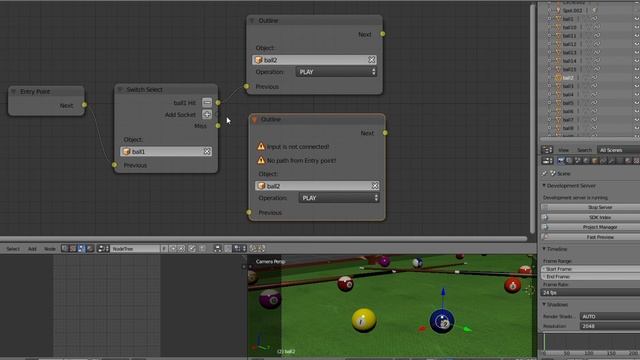Click the paste nodes icon in header

click(x=261, y=249)
